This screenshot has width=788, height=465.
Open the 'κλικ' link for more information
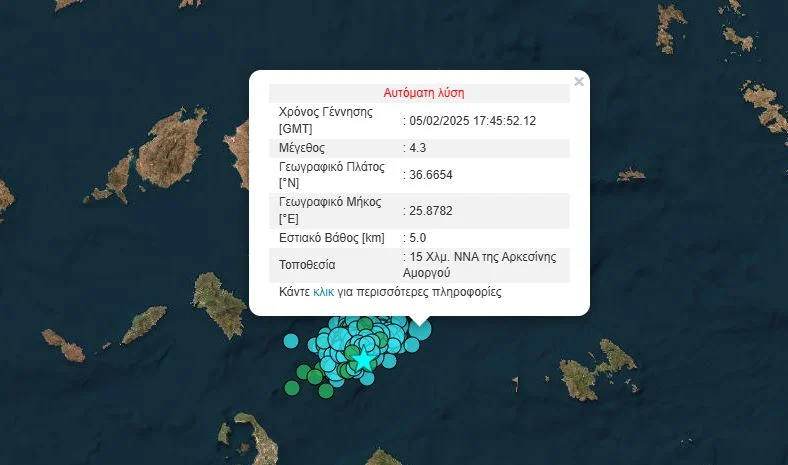[323, 292]
